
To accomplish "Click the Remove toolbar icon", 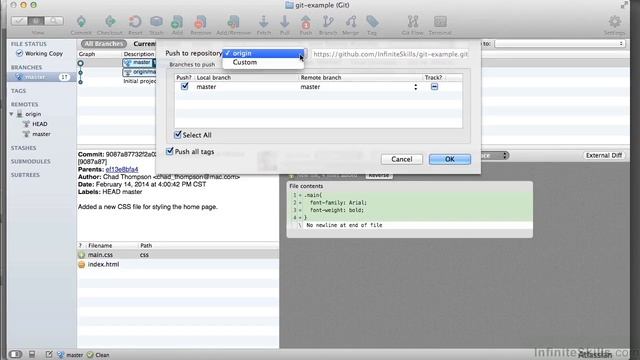I will click(x=200, y=22).
